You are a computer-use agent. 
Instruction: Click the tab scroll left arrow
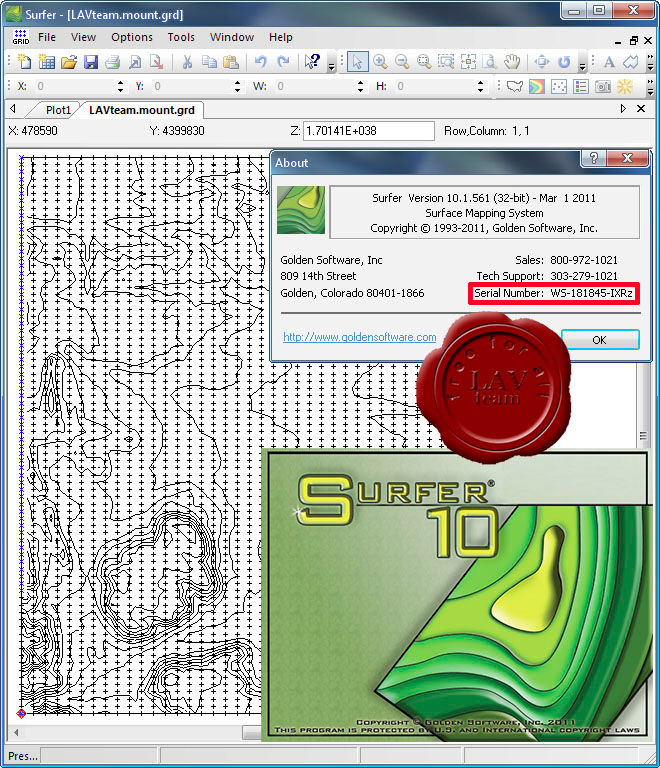tap(13, 109)
